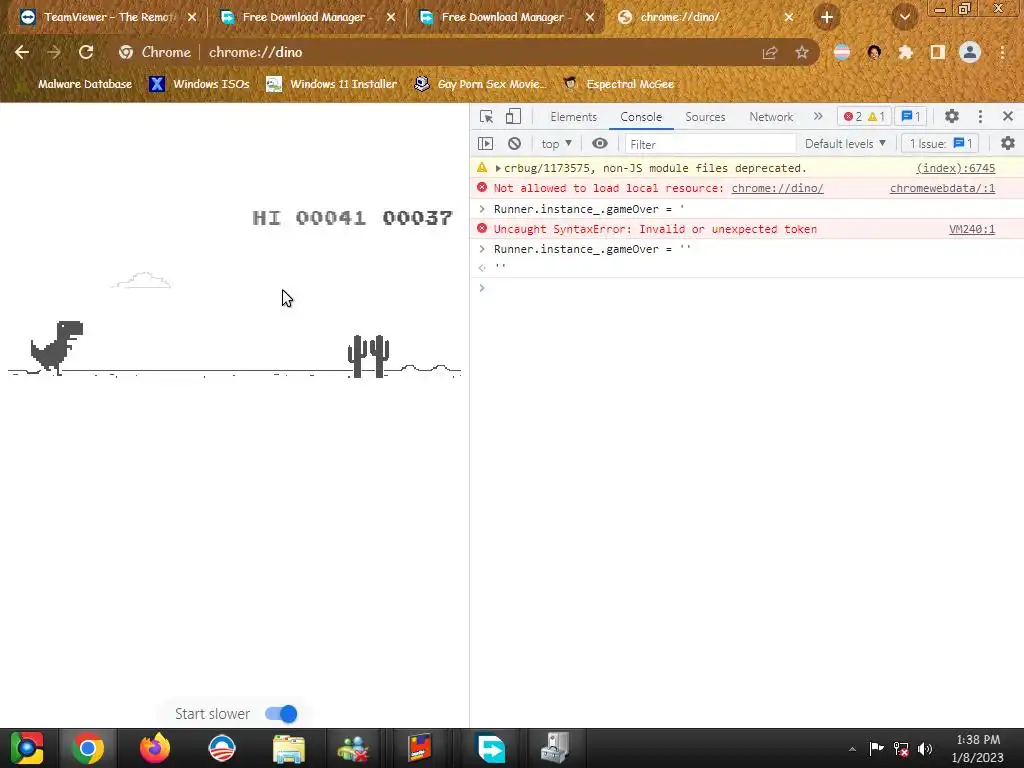Go back with the browser back arrow

click(22, 52)
